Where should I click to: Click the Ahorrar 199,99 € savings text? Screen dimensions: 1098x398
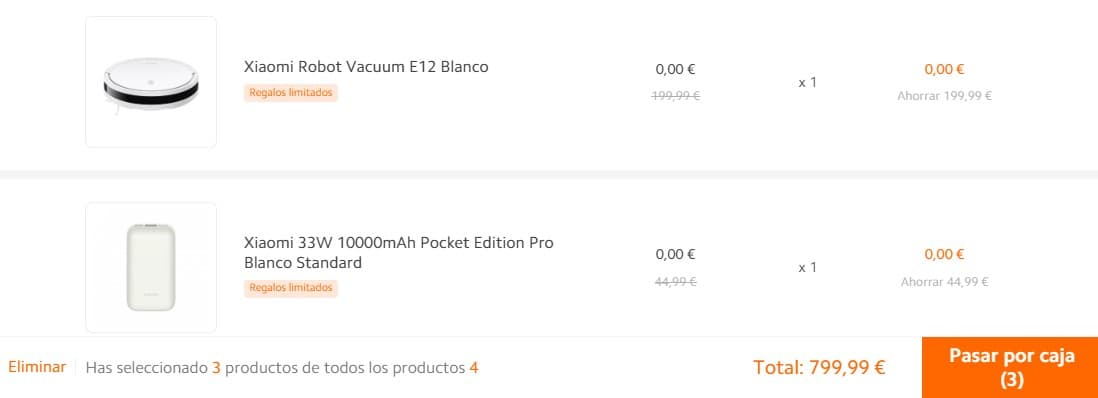pyautogui.click(x=945, y=96)
